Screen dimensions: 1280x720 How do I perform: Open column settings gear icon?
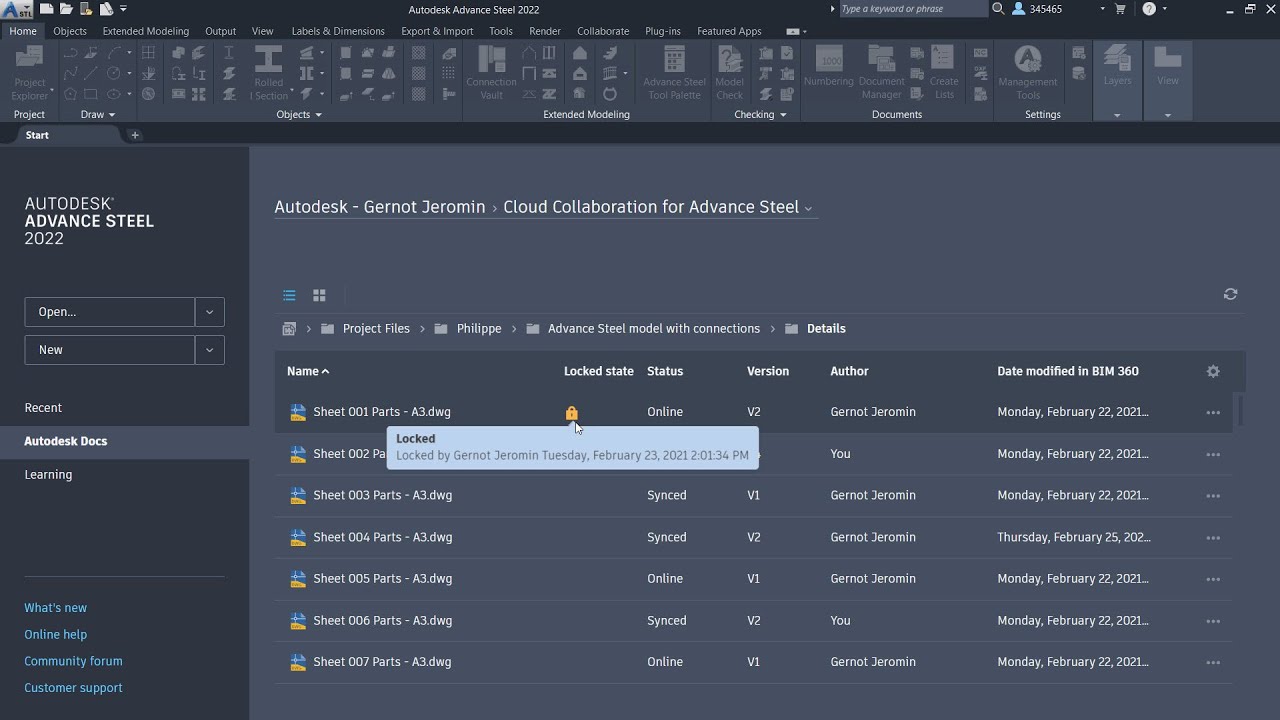1213,371
